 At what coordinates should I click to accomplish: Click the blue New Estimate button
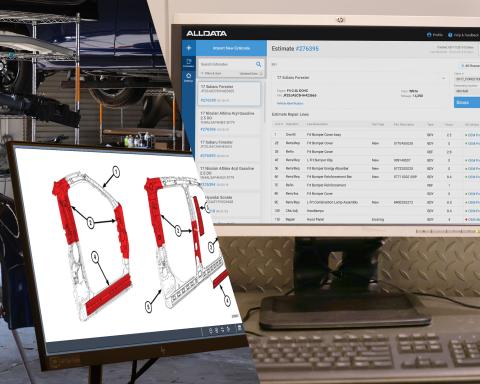click(x=231, y=48)
